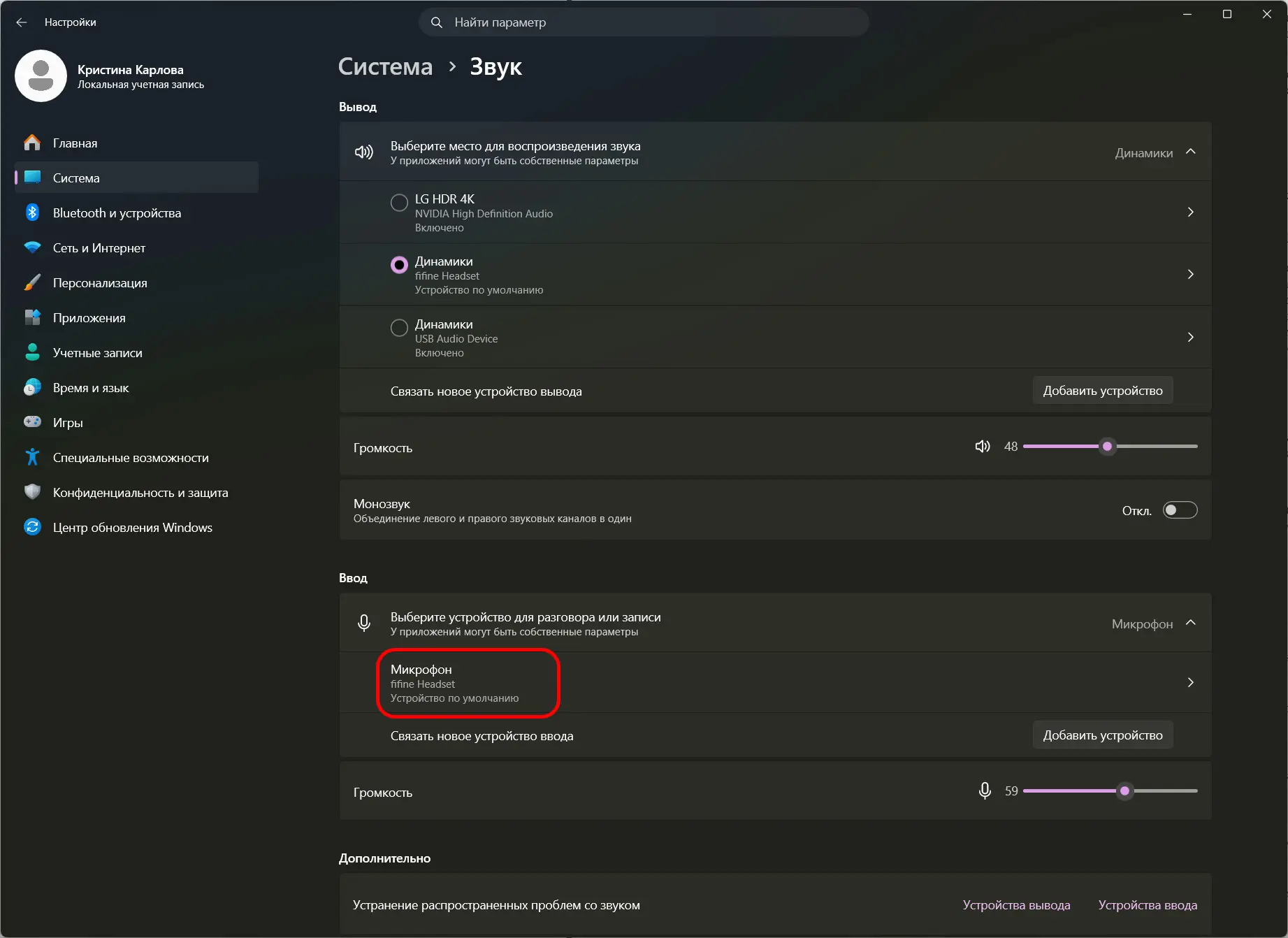The image size is (1288, 938).
Task: Open fifine Headset microphone properties chevron
Action: (1191, 682)
